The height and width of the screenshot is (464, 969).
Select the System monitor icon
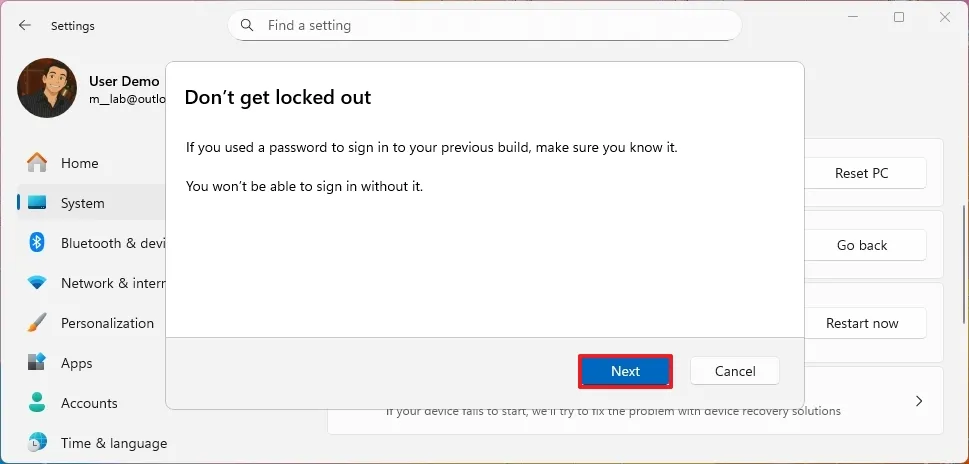[x=37, y=203]
